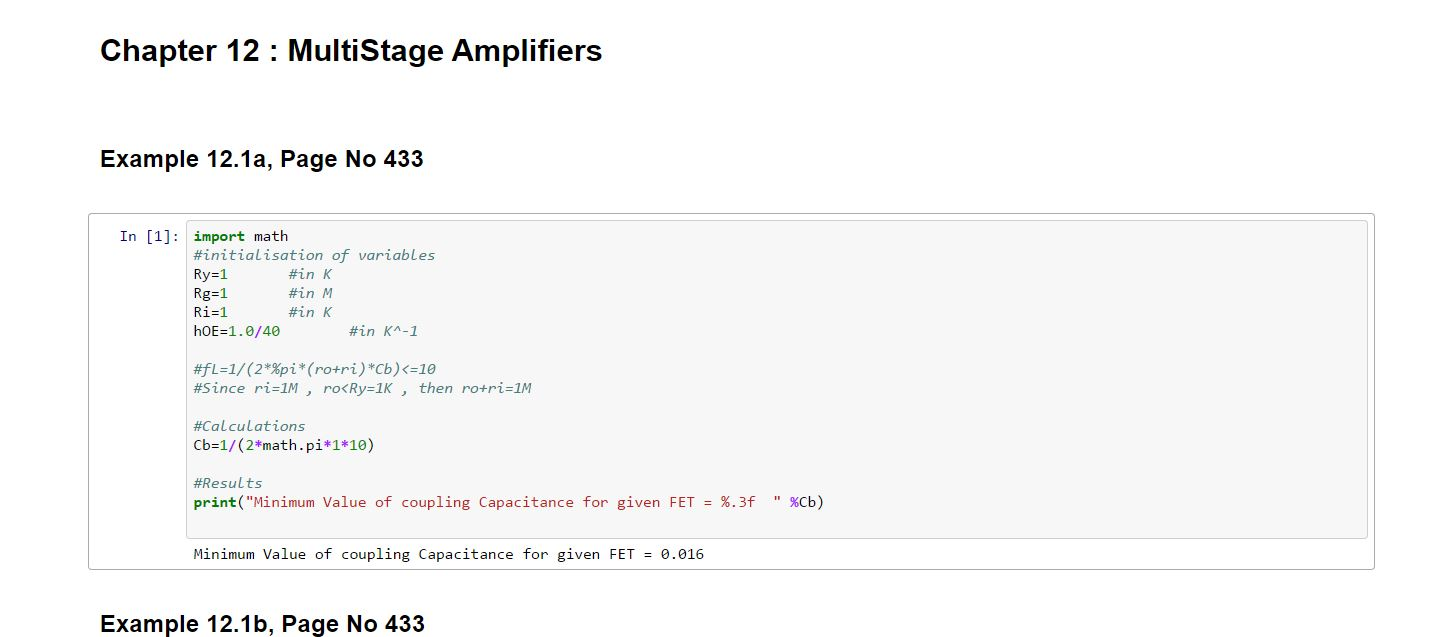
Task: Select the Example 12.1a heading
Action: tap(261, 159)
